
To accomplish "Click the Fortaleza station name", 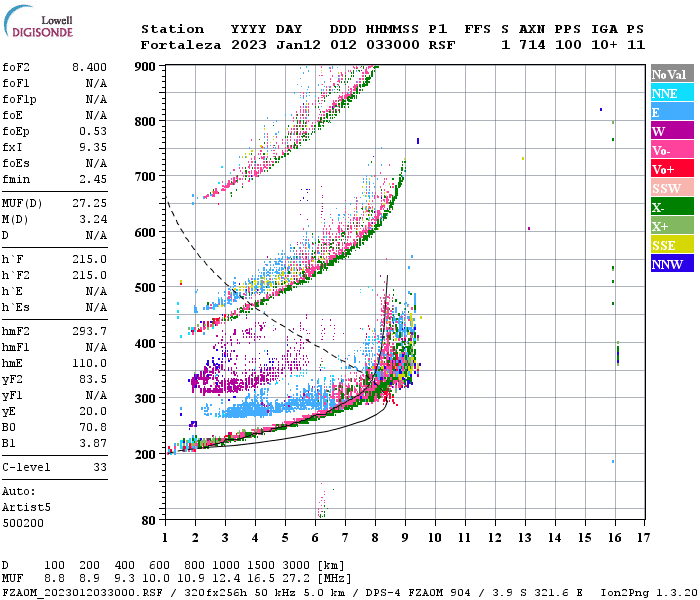I will click(x=181, y=45).
